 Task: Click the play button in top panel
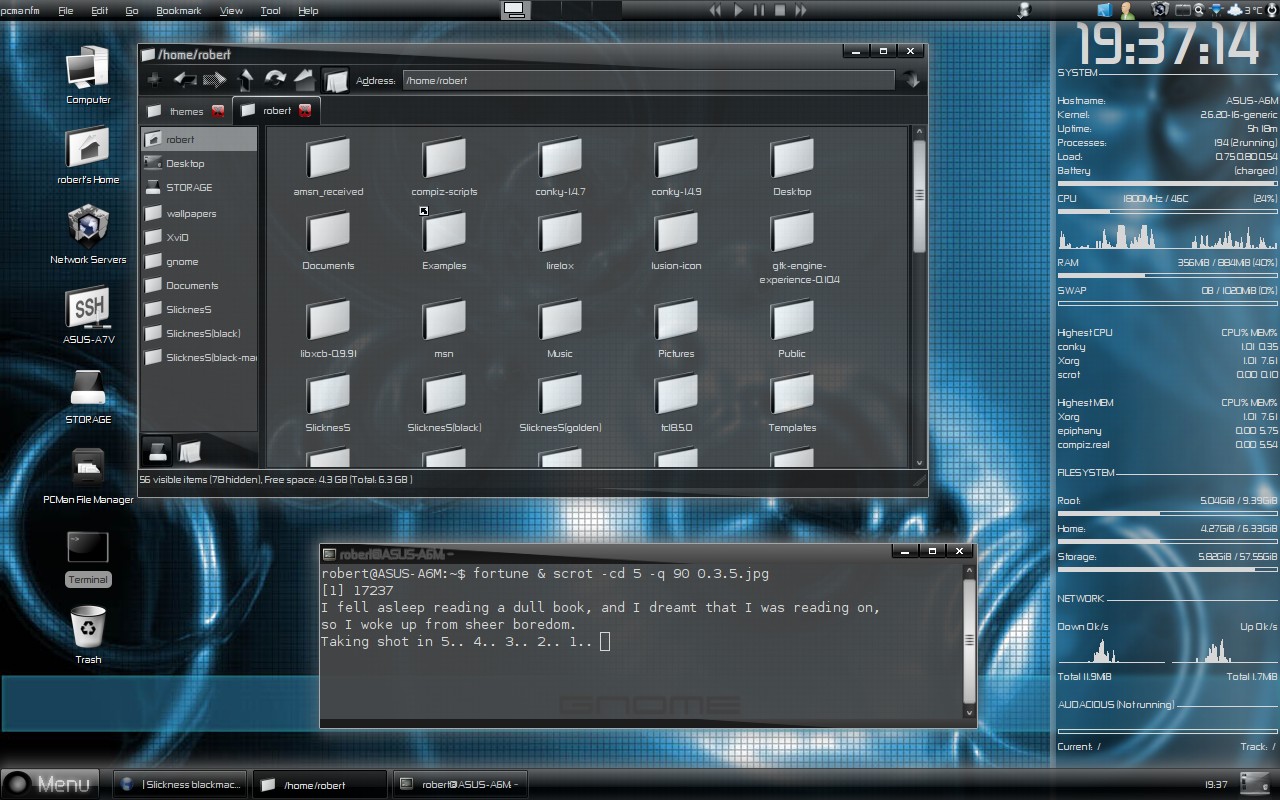pyautogui.click(x=739, y=10)
